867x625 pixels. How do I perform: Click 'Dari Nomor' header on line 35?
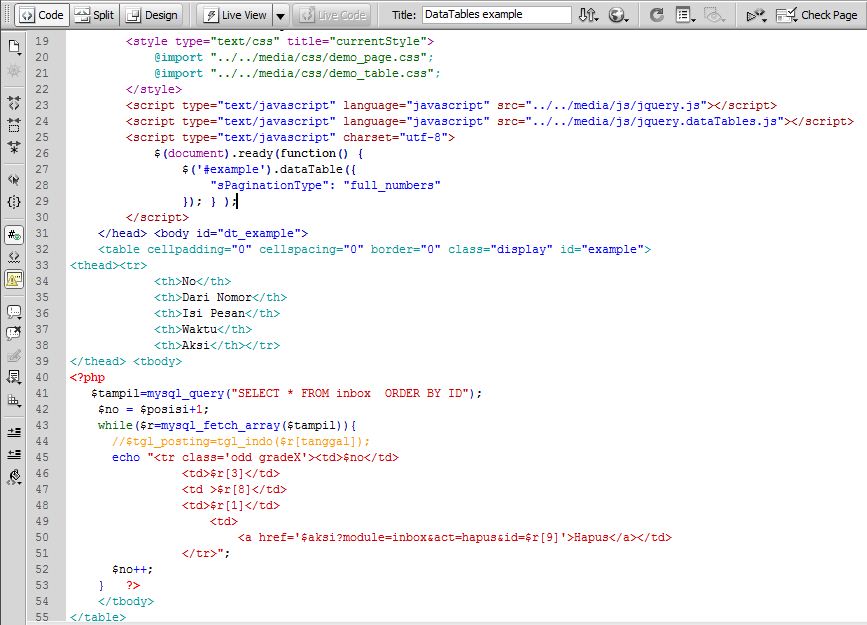pos(217,297)
